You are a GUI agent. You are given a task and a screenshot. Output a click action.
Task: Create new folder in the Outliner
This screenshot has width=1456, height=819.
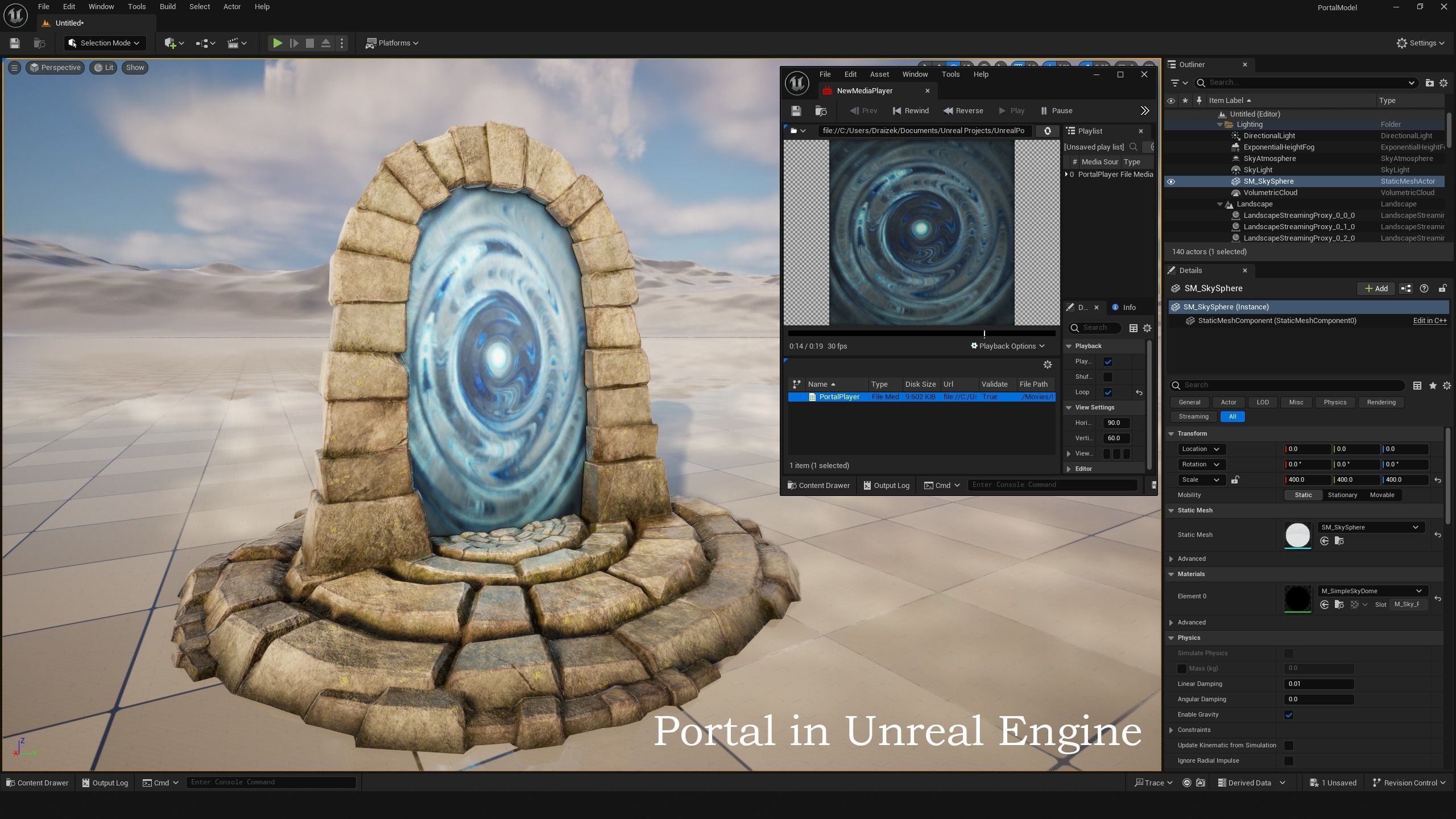tap(1429, 83)
